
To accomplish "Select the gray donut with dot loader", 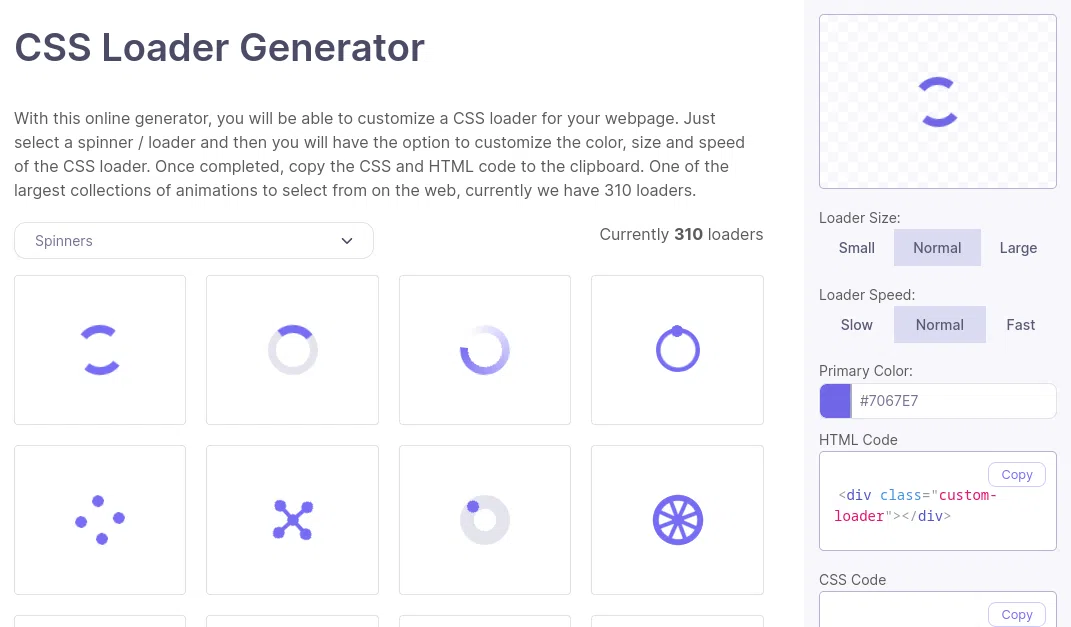I will 485,520.
